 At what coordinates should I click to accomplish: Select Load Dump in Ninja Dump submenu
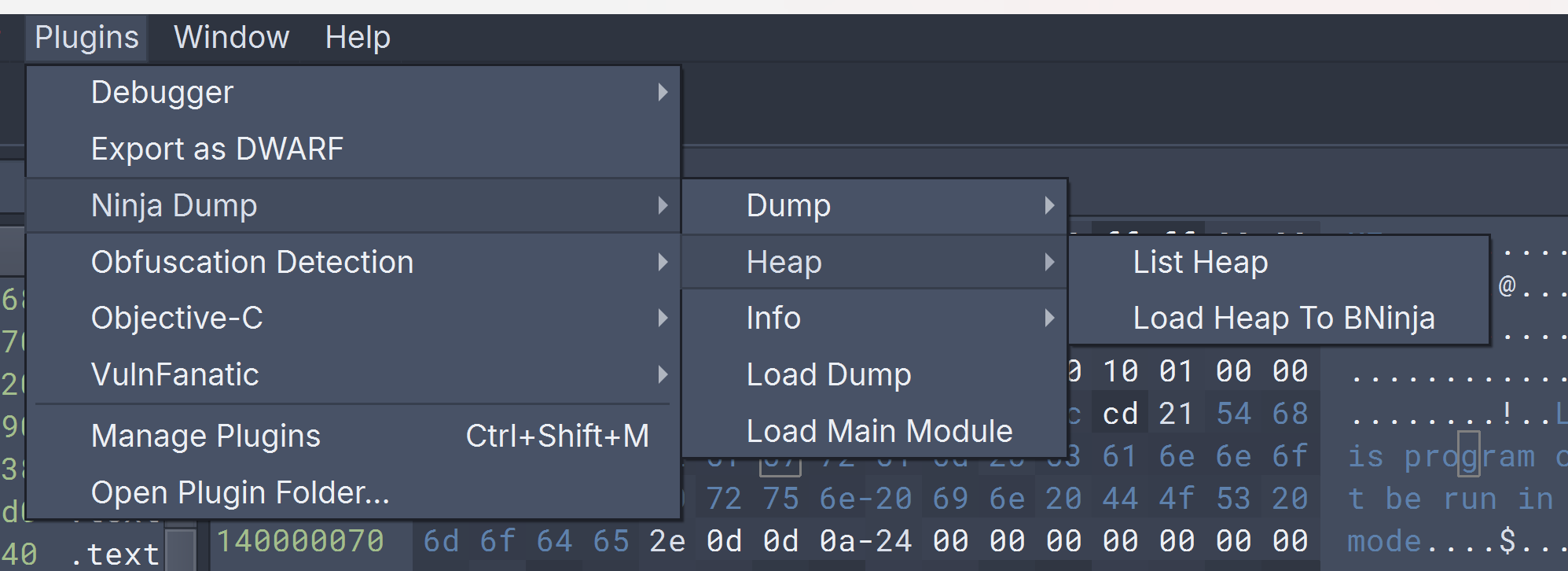pyautogui.click(x=874, y=374)
